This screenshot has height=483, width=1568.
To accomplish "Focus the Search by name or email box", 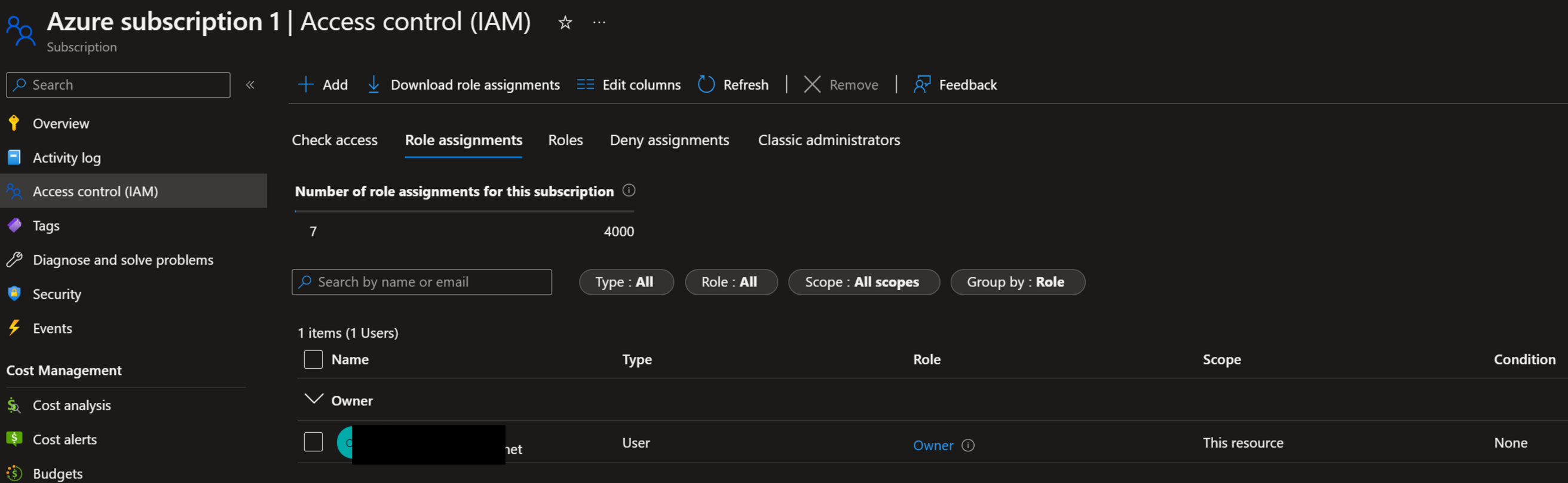I will click(422, 282).
